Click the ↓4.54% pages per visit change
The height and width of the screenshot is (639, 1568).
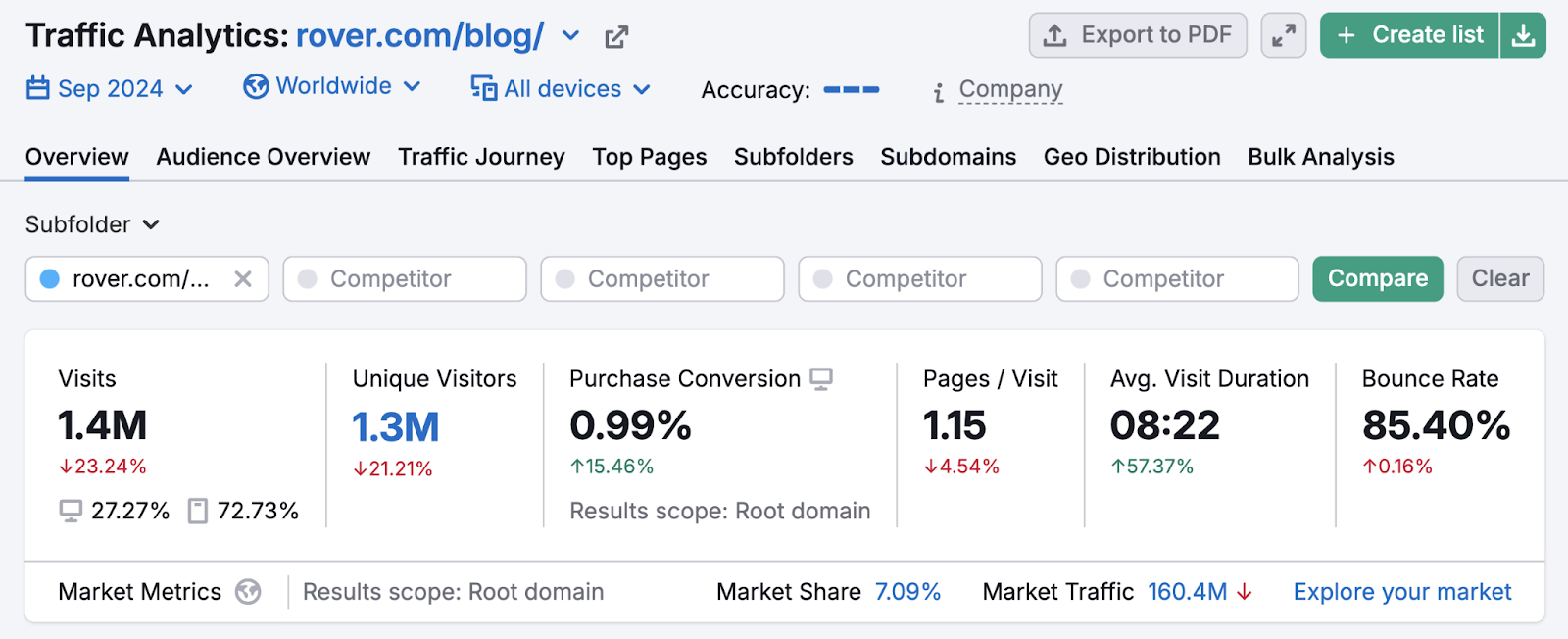(x=961, y=467)
